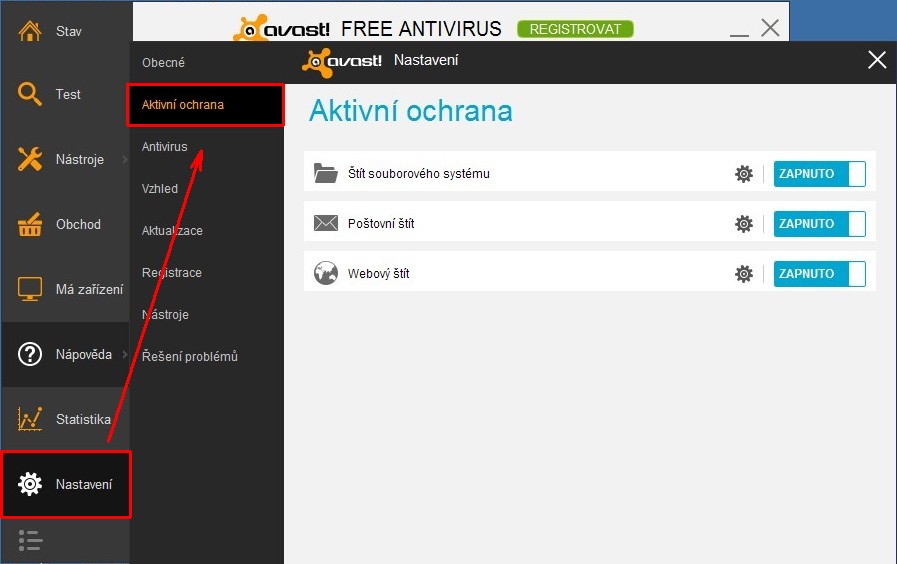897x564 pixels.
Task: Click the globe icon of Webový štít
Action: [326, 273]
